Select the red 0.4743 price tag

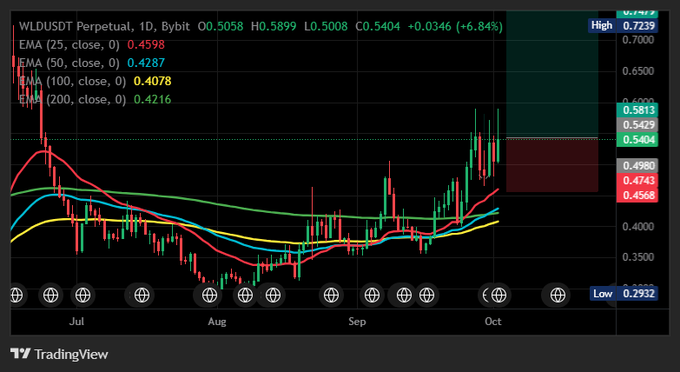637,180
